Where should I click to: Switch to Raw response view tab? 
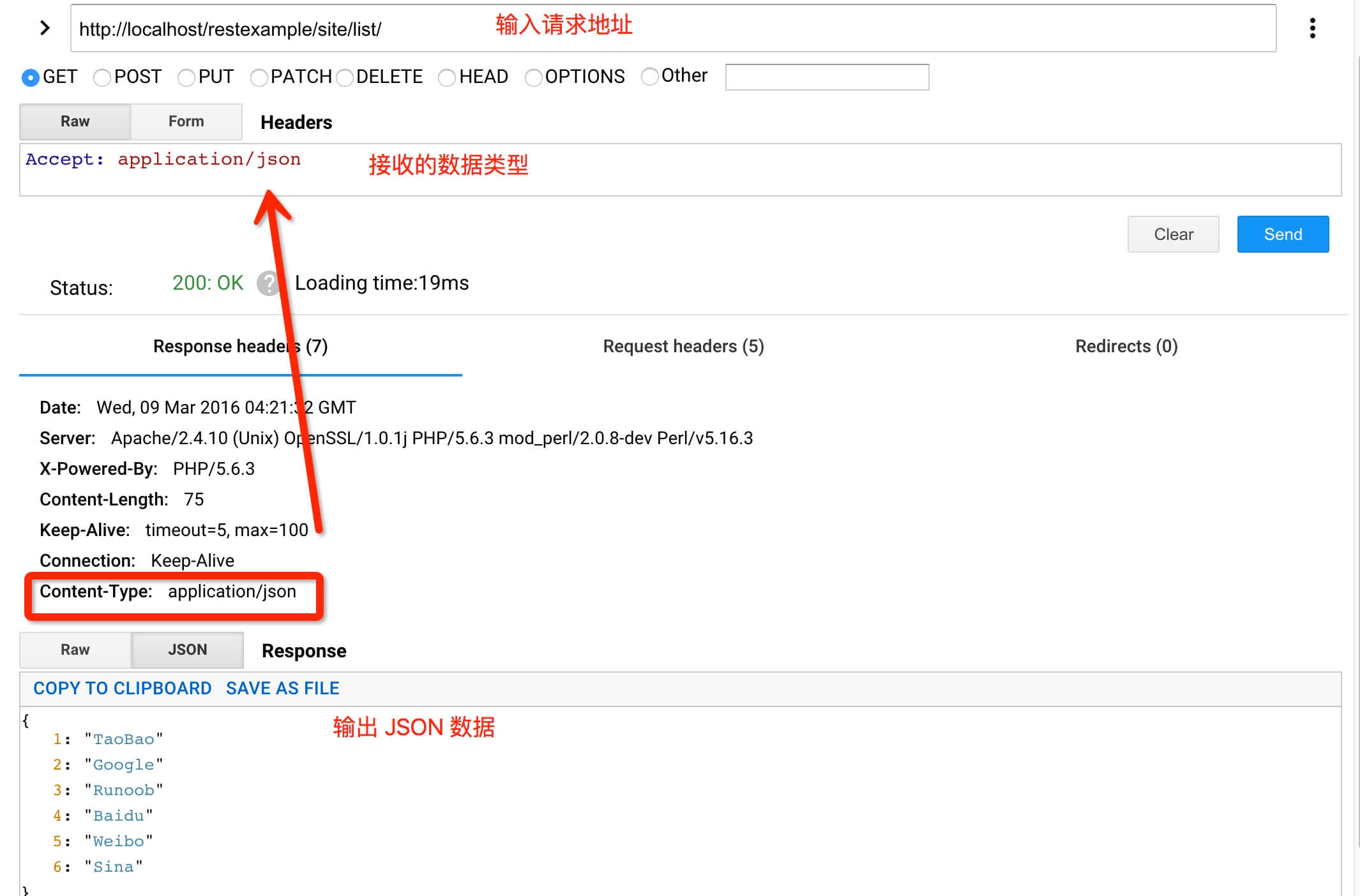coord(76,649)
